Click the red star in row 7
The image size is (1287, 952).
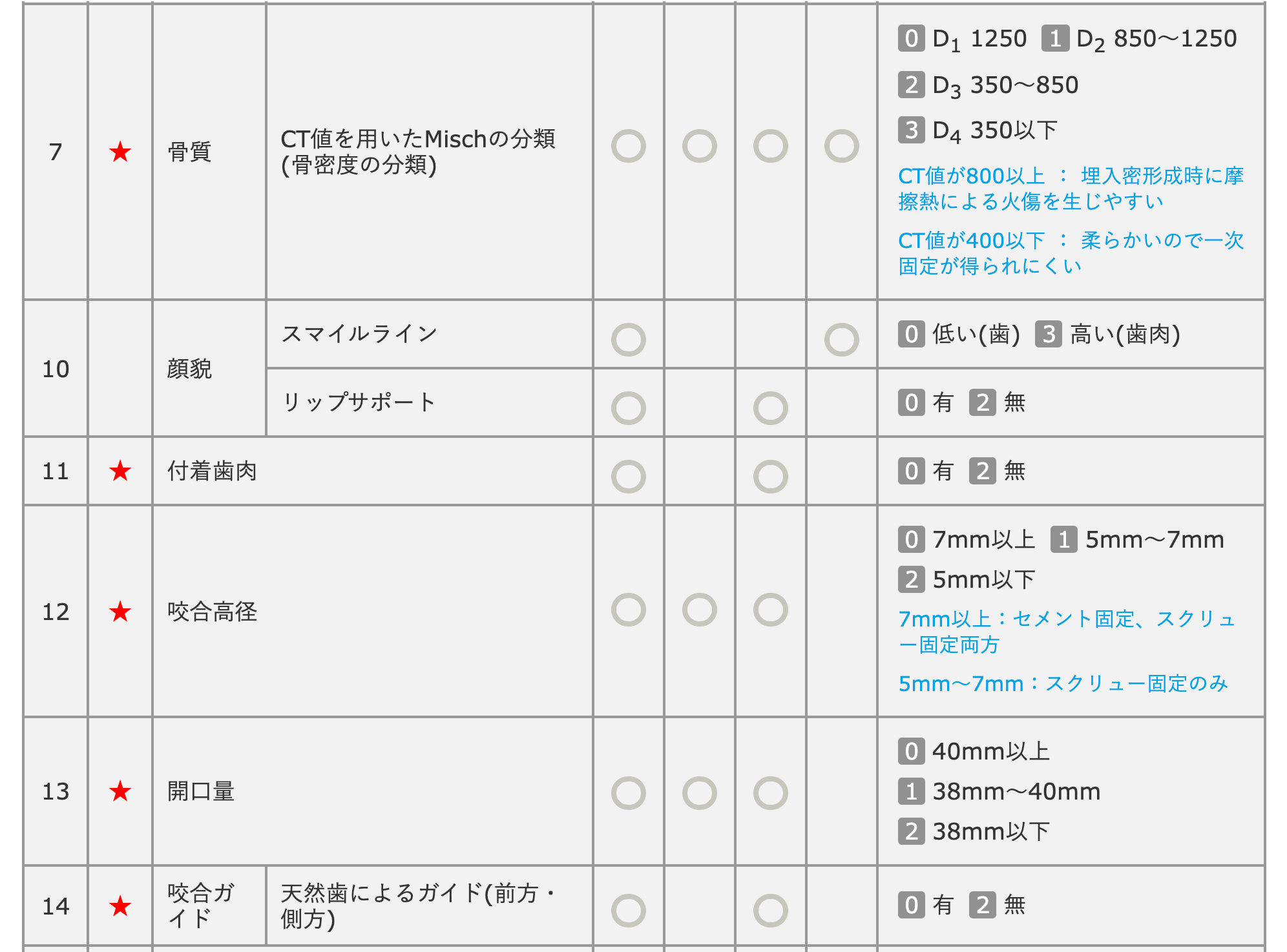[120, 152]
